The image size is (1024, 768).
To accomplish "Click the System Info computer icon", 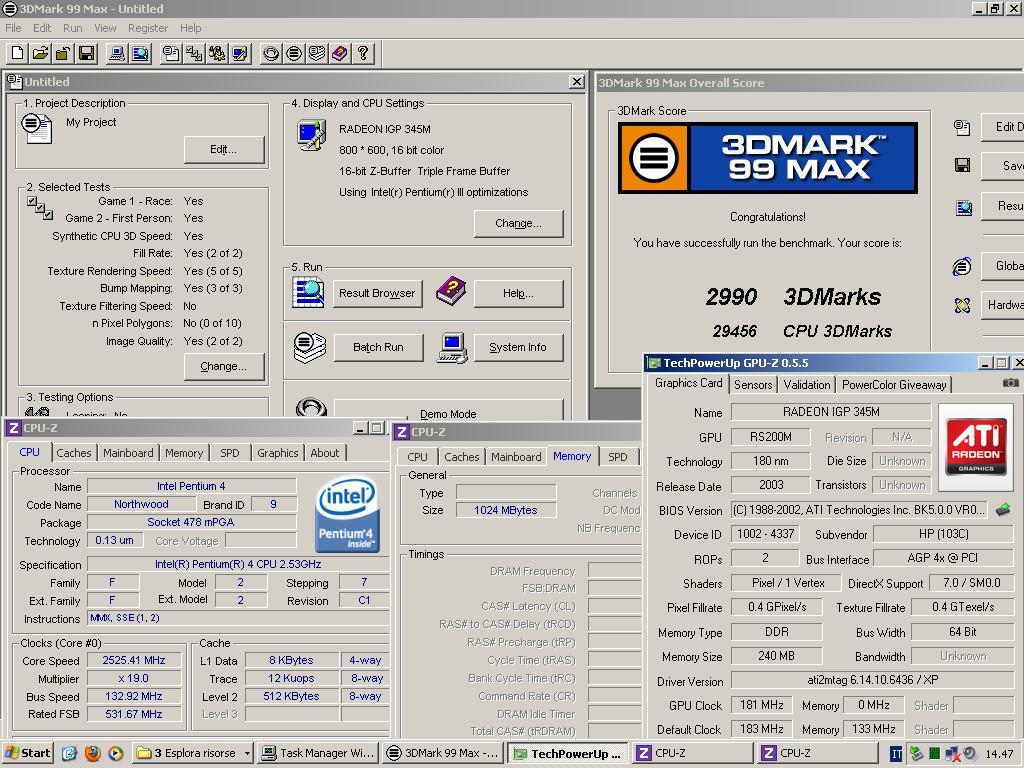I will [x=452, y=347].
